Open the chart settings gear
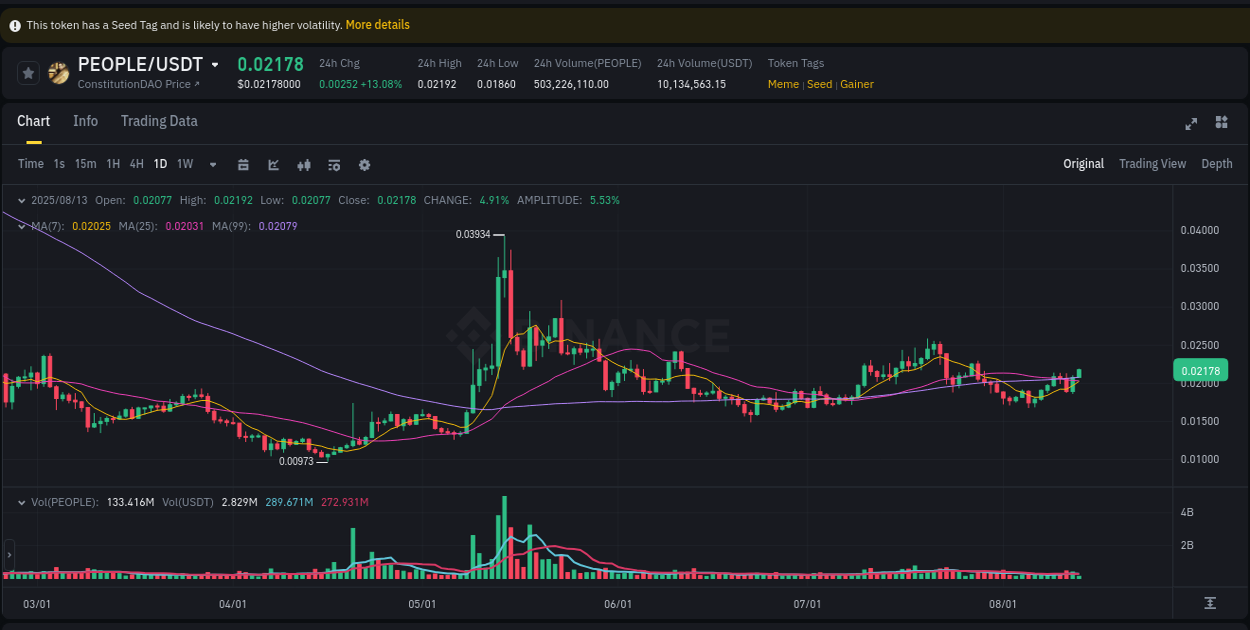 click(364, 163)
